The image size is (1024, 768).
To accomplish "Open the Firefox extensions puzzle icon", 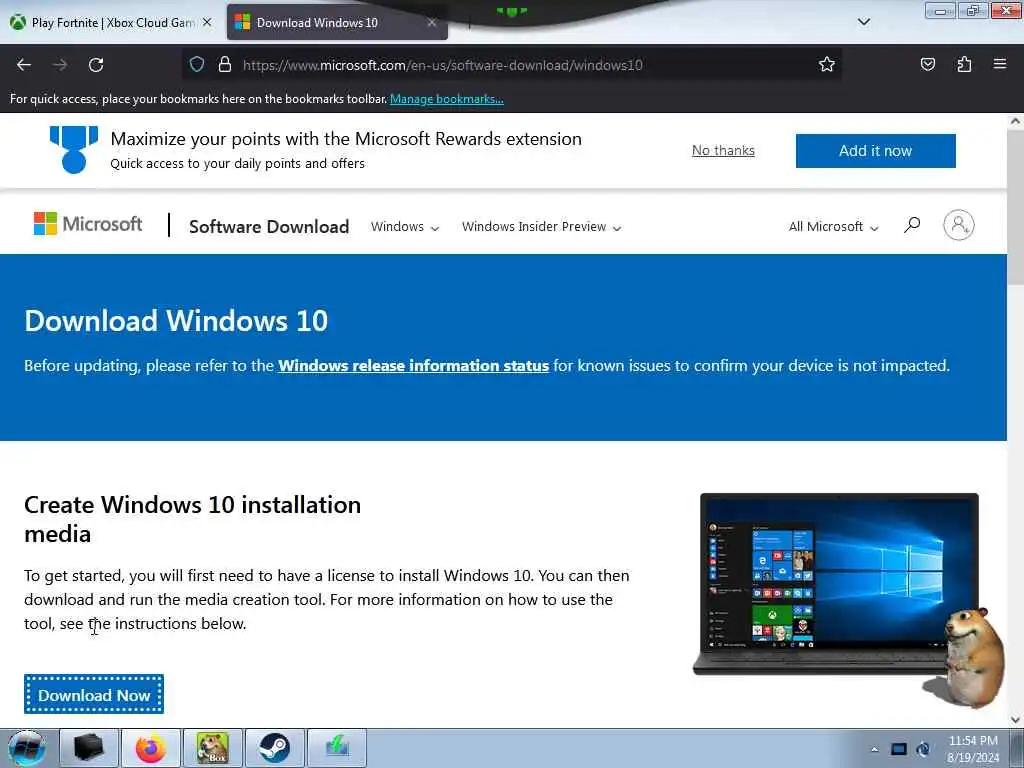I will coord(964,64).
